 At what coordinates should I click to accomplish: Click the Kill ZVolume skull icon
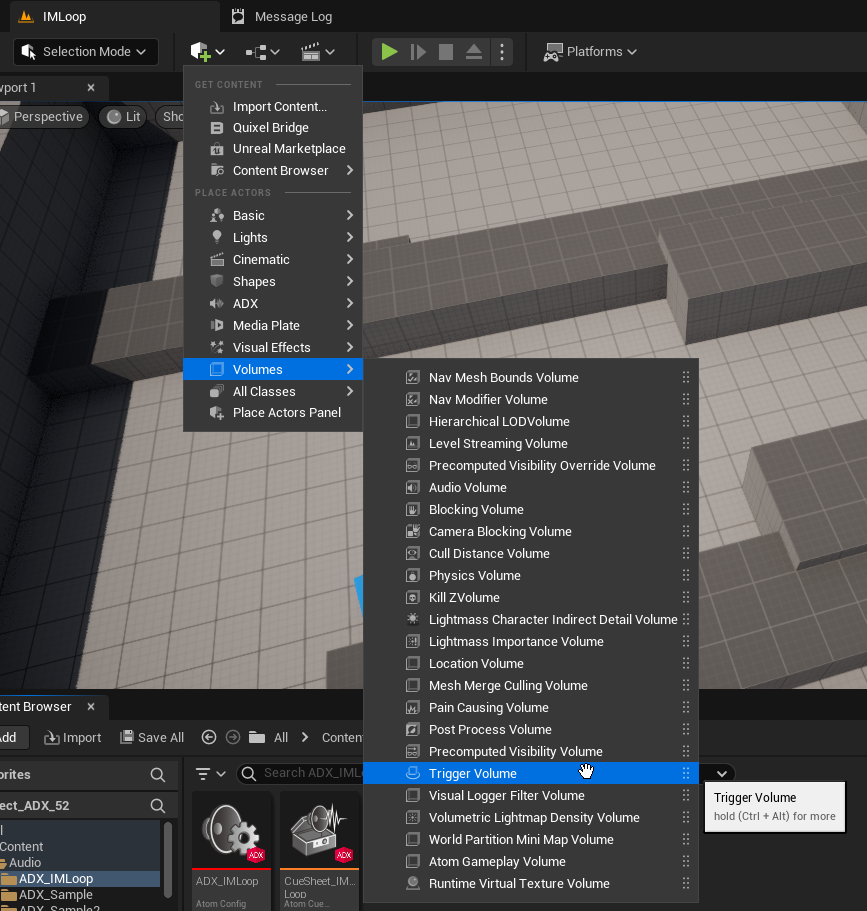(413, 598)
